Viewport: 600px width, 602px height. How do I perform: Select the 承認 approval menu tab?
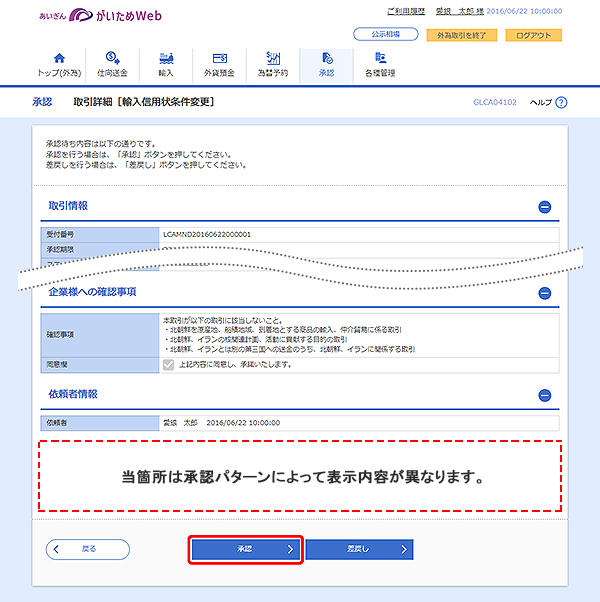point(326,65)
